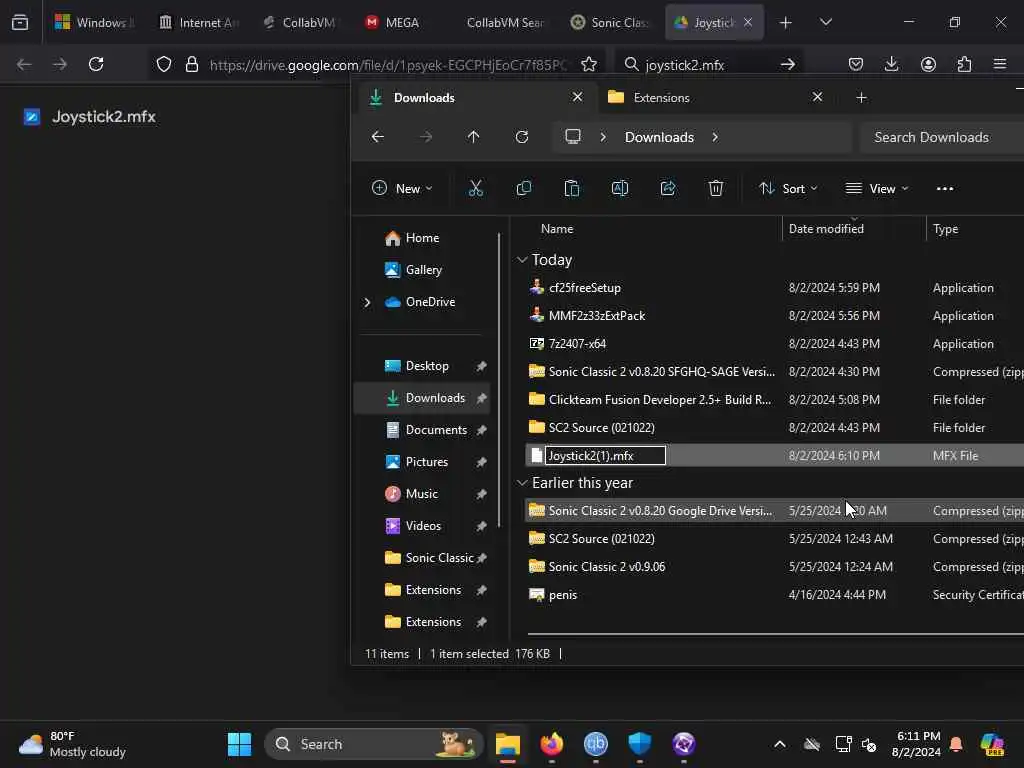Click the Up folder arrow in Explorer

(x=473, y=137)
